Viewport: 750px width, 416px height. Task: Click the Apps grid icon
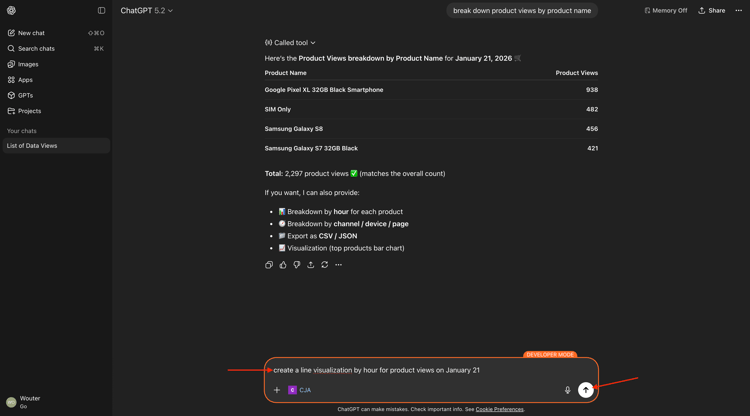click(x=11, y=80)
